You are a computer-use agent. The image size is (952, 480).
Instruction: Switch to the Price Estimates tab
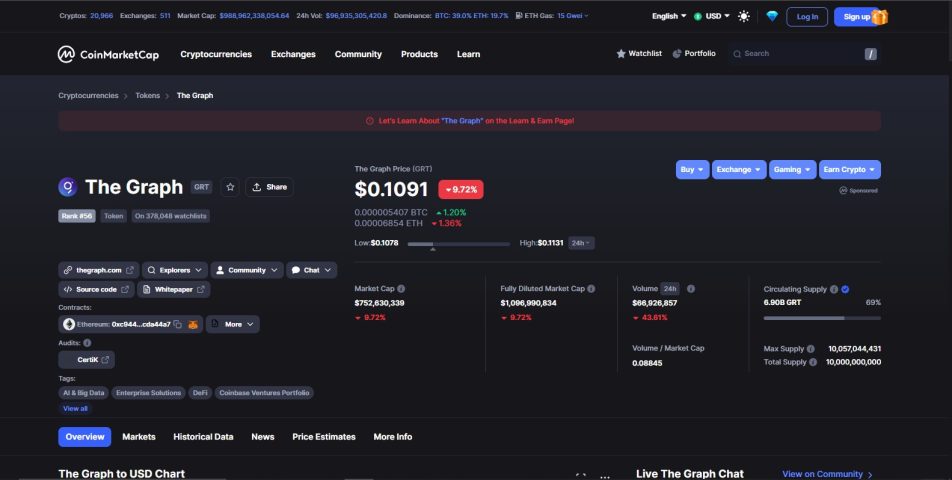pyautogui.click(x=324, y=437)
